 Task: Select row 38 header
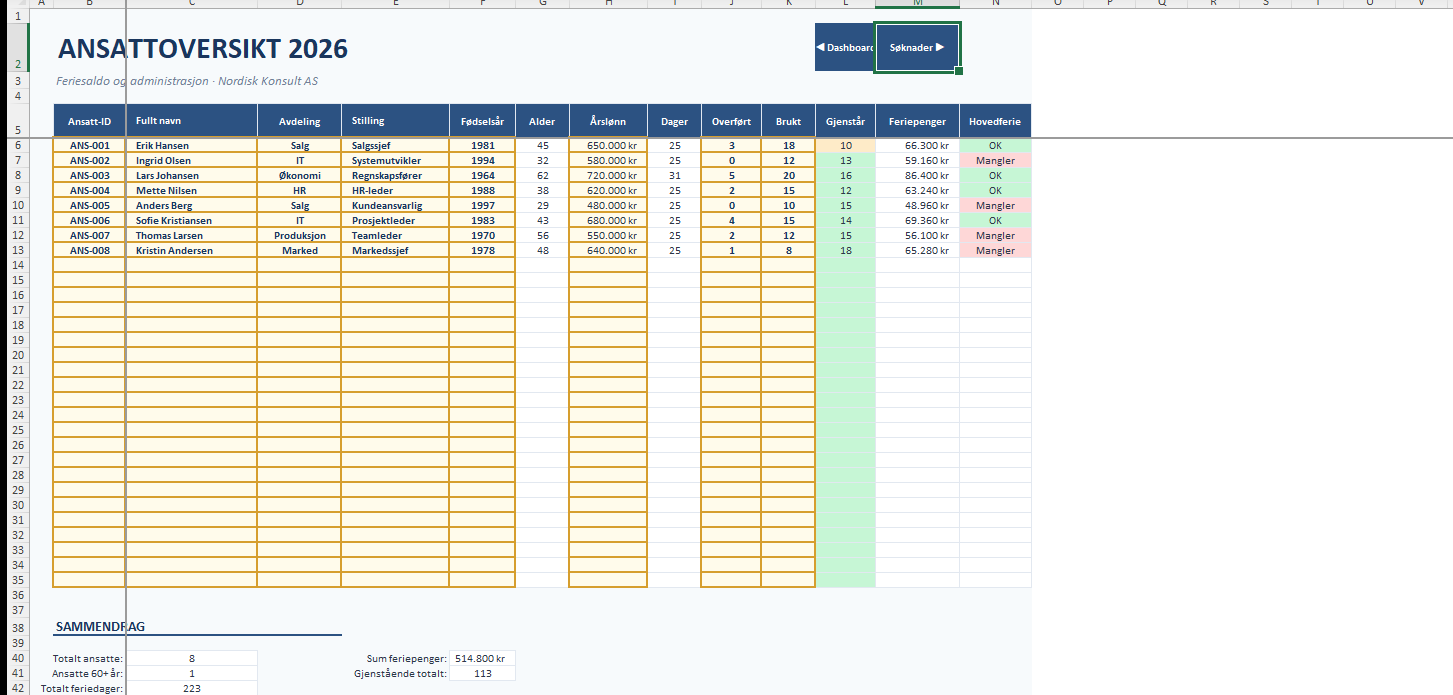coord(18,628)
